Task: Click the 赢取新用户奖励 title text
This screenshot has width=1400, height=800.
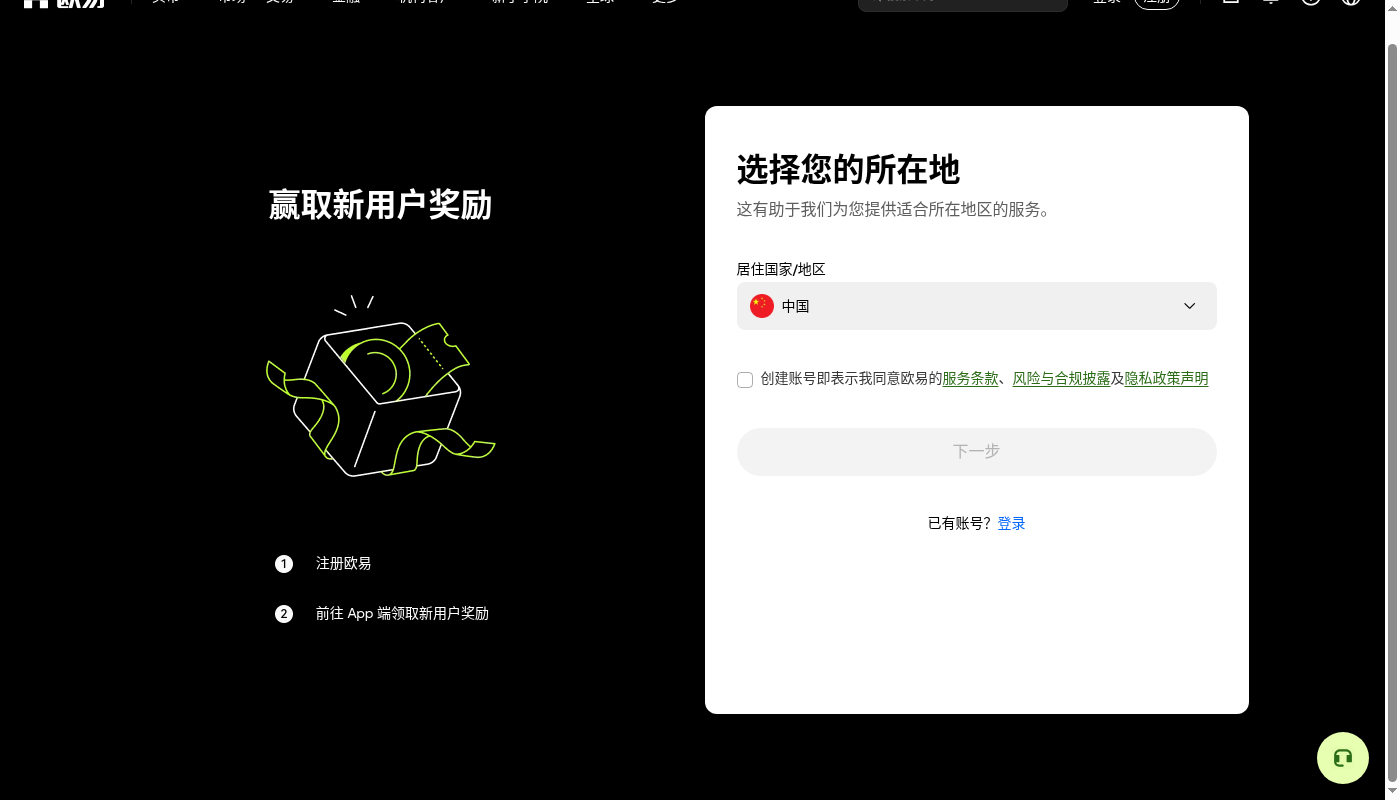Action: (x=380, y=205)
